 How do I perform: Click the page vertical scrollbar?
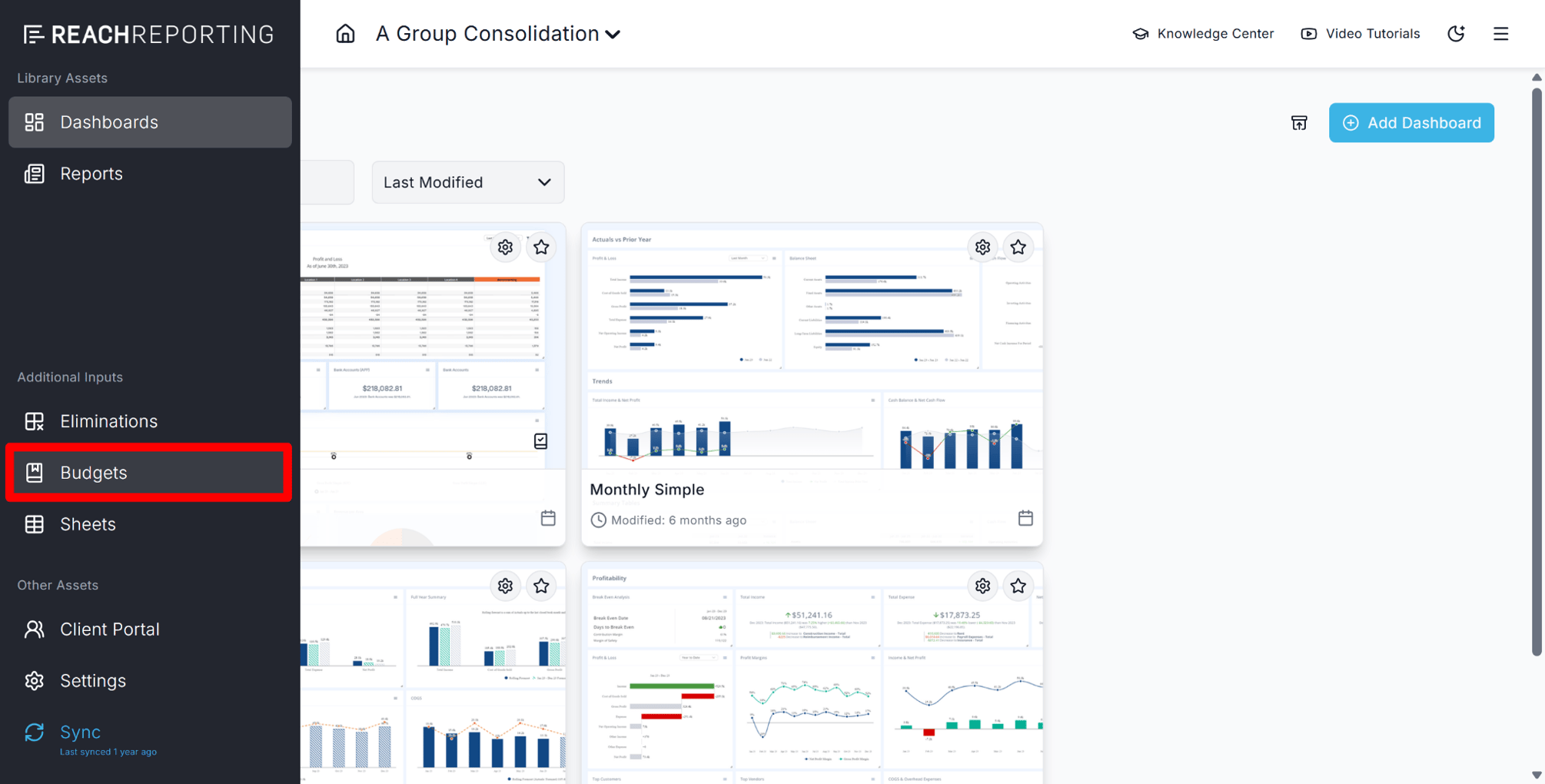coord(1537,372)
